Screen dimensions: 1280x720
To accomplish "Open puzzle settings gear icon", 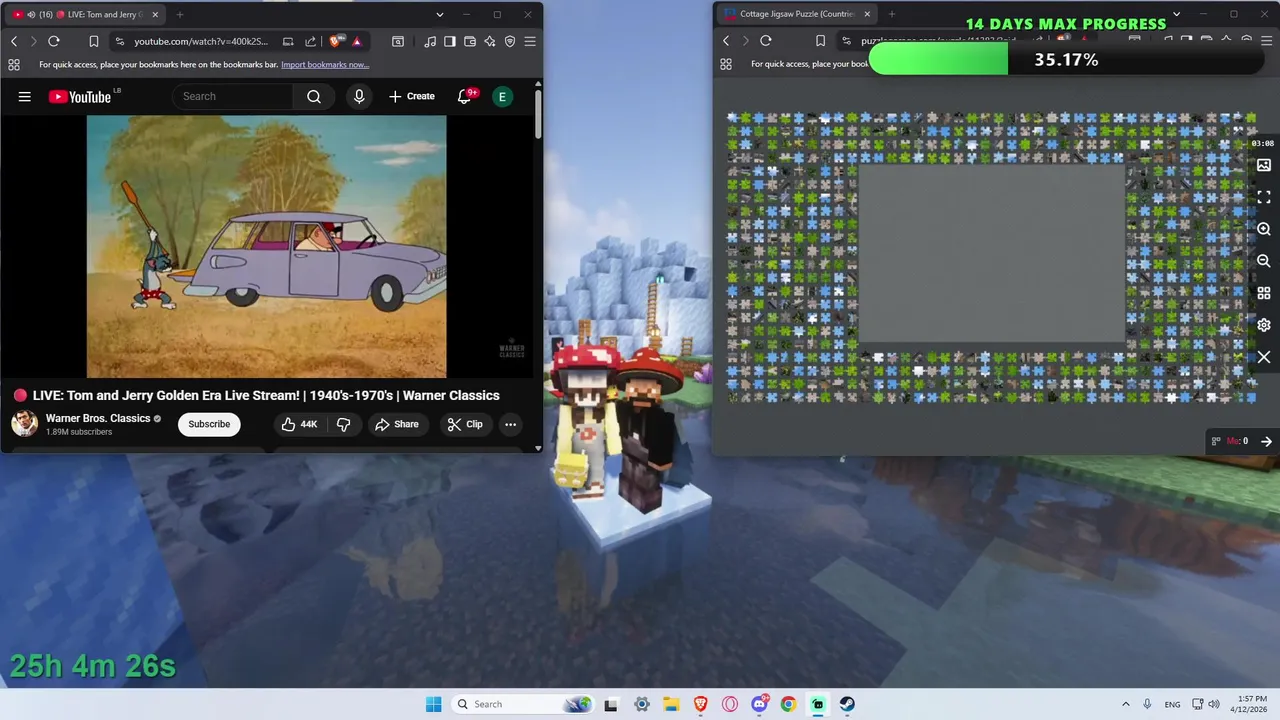I will click(x=1264, y=325).
